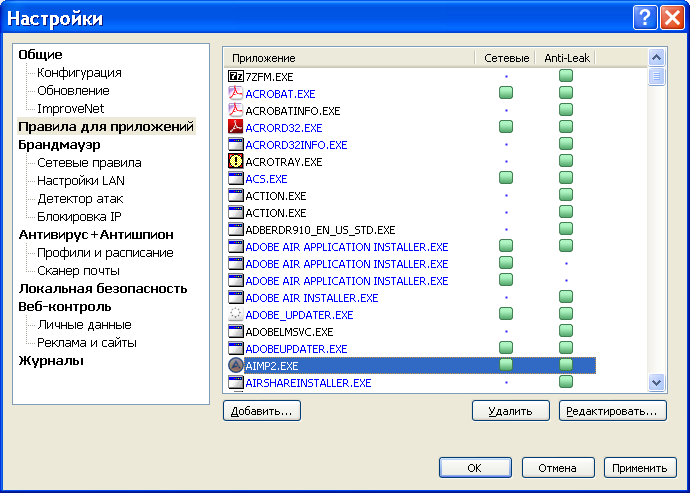Click the scrollbar down arrow of the application list

657,383
